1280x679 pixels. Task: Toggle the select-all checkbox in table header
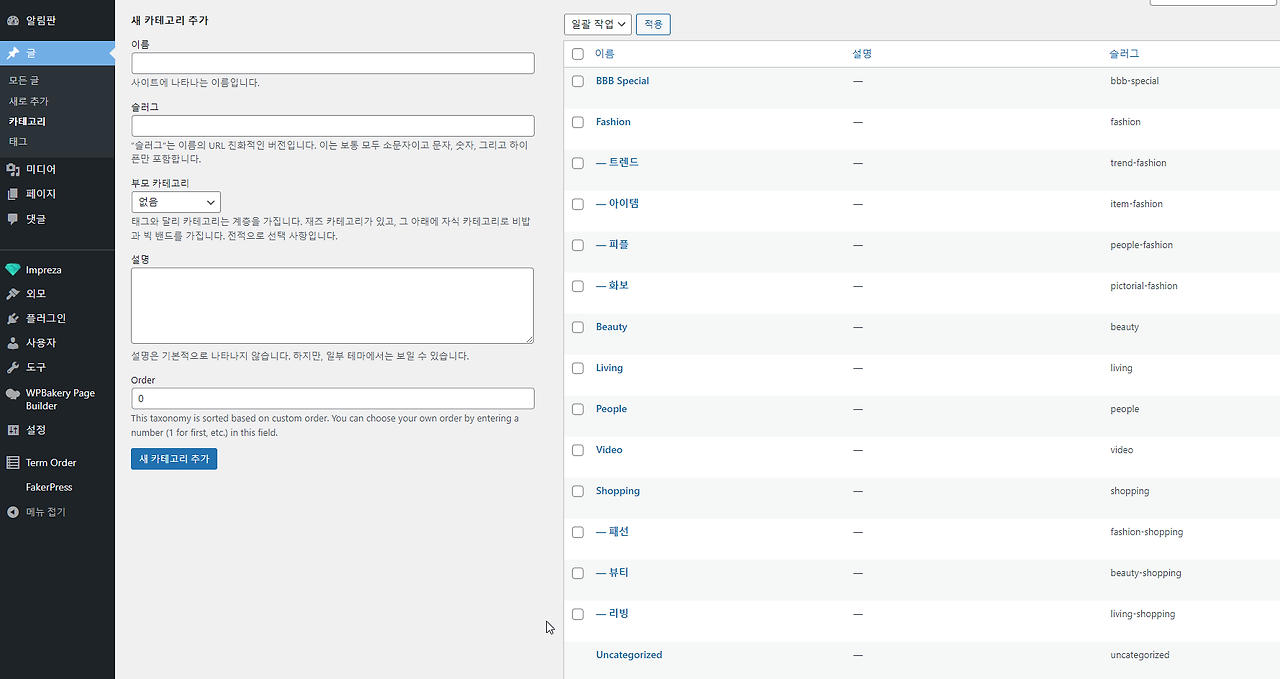click(x=578, y=54)
